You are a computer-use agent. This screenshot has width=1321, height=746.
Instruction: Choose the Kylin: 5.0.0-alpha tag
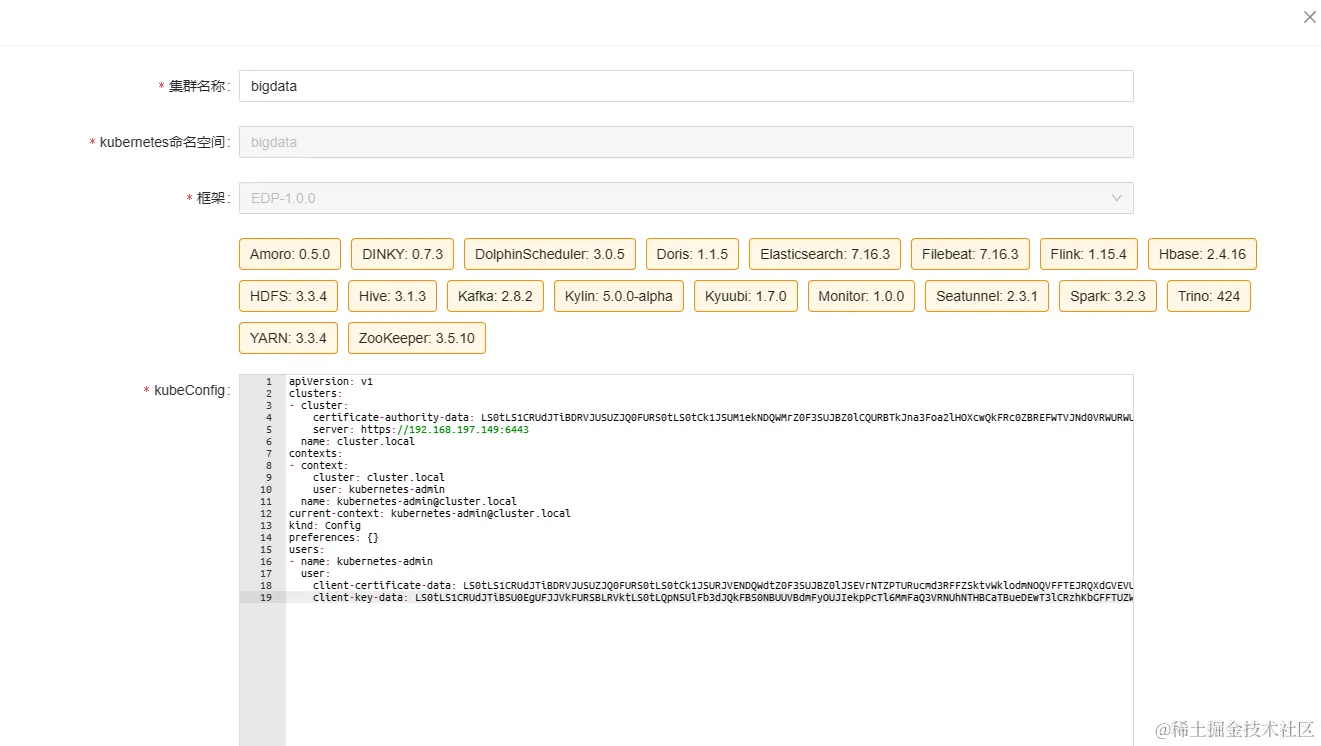click(619, 296)
